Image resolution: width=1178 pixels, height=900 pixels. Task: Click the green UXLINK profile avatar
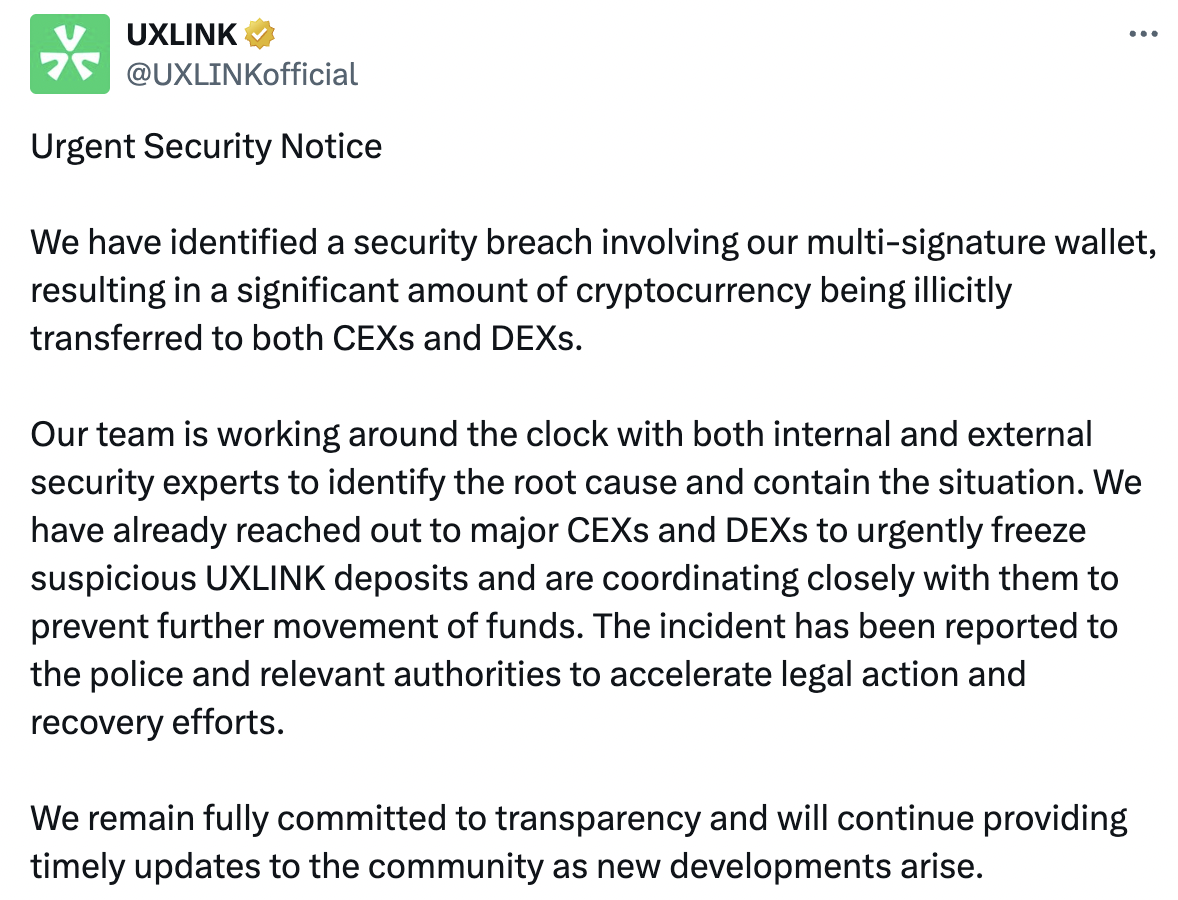pos(70,54)
